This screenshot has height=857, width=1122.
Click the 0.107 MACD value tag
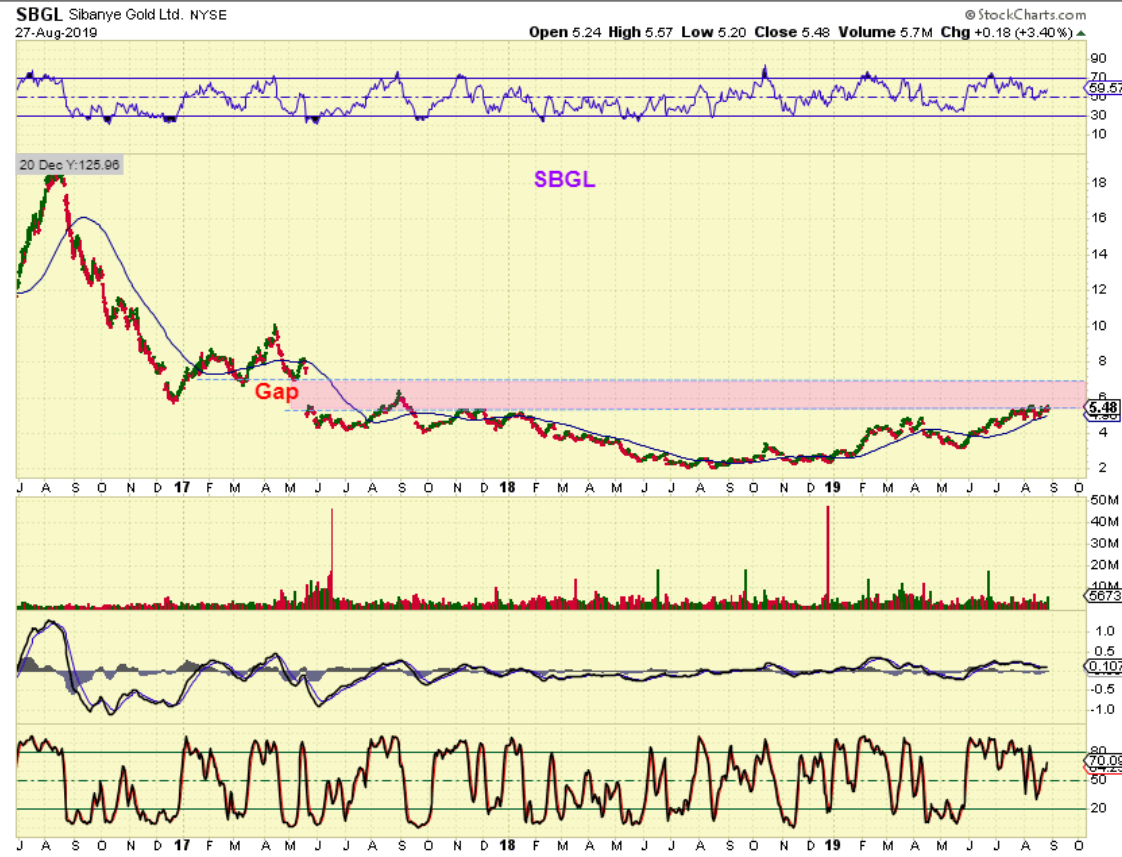point(1102,665)
